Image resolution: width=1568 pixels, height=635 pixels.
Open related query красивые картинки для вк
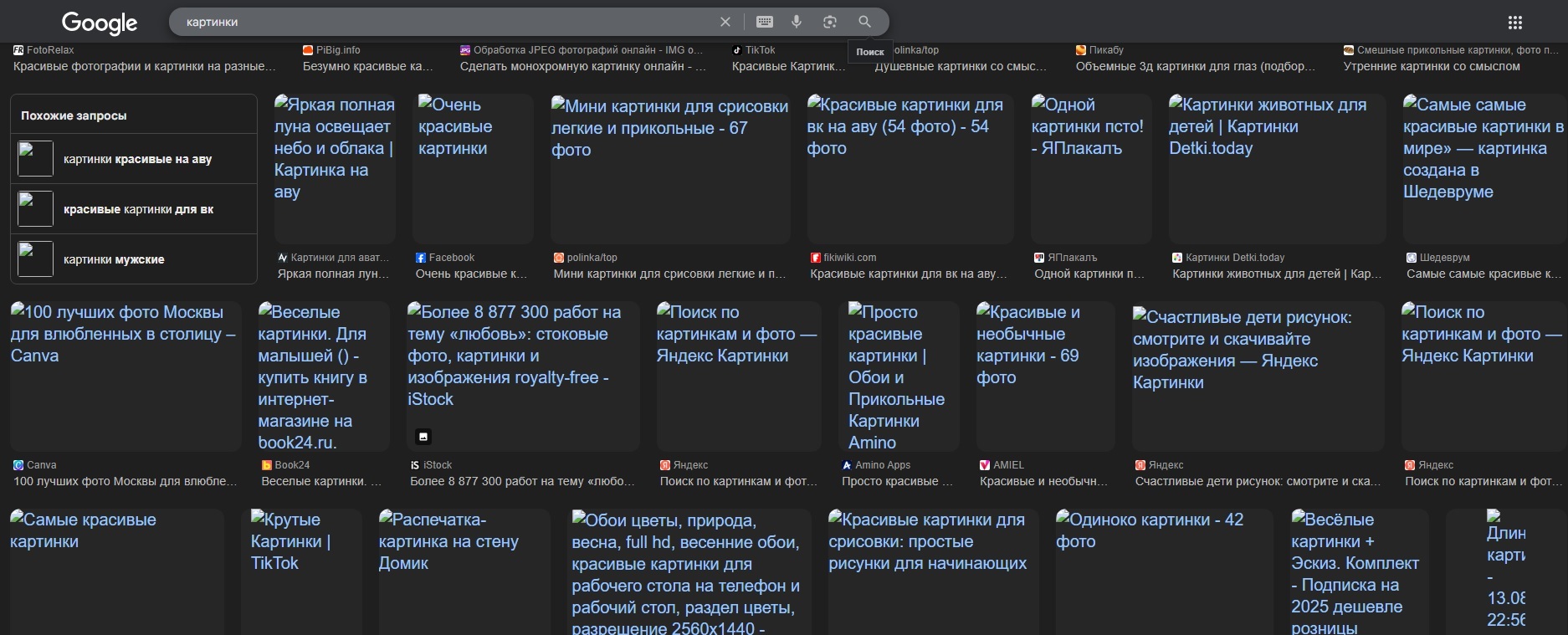(134, 209)
